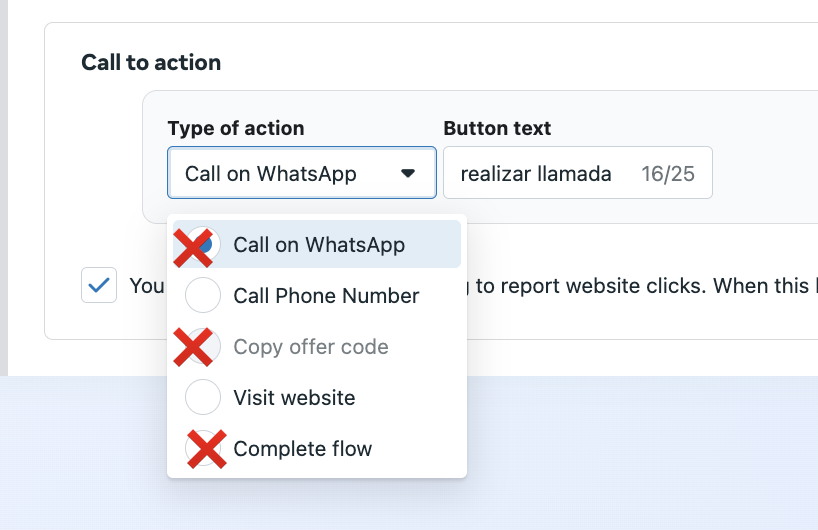Pick the Call Phone Number option label
The width and height of the screenshot is (818, 530).
tap(326, 296)
